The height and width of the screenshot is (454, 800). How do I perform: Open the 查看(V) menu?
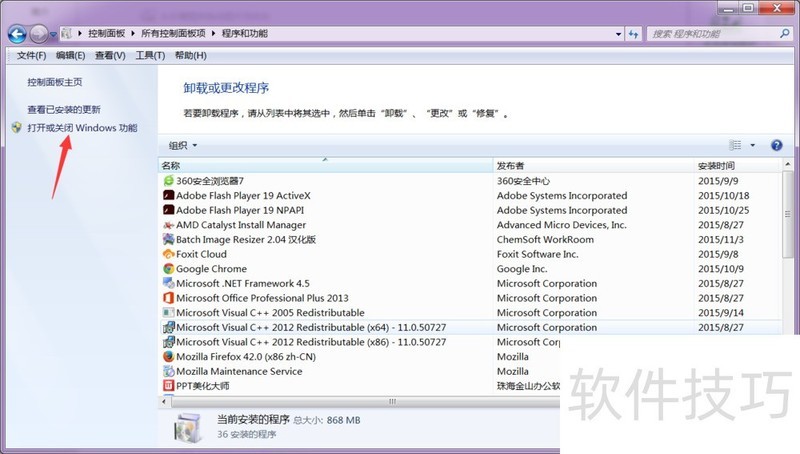110,56
